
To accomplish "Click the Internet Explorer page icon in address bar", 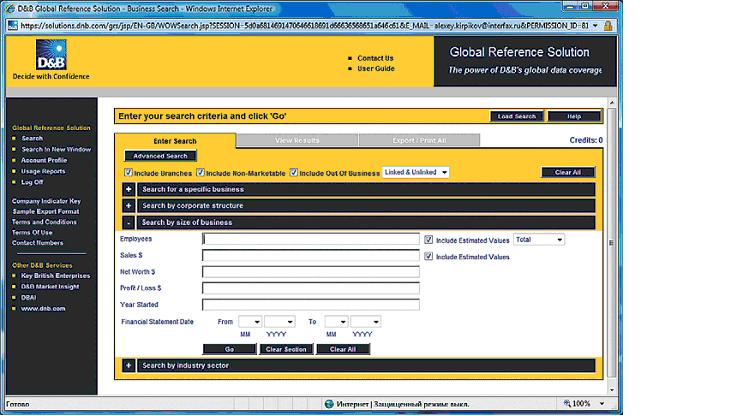I will click(13, 26).
